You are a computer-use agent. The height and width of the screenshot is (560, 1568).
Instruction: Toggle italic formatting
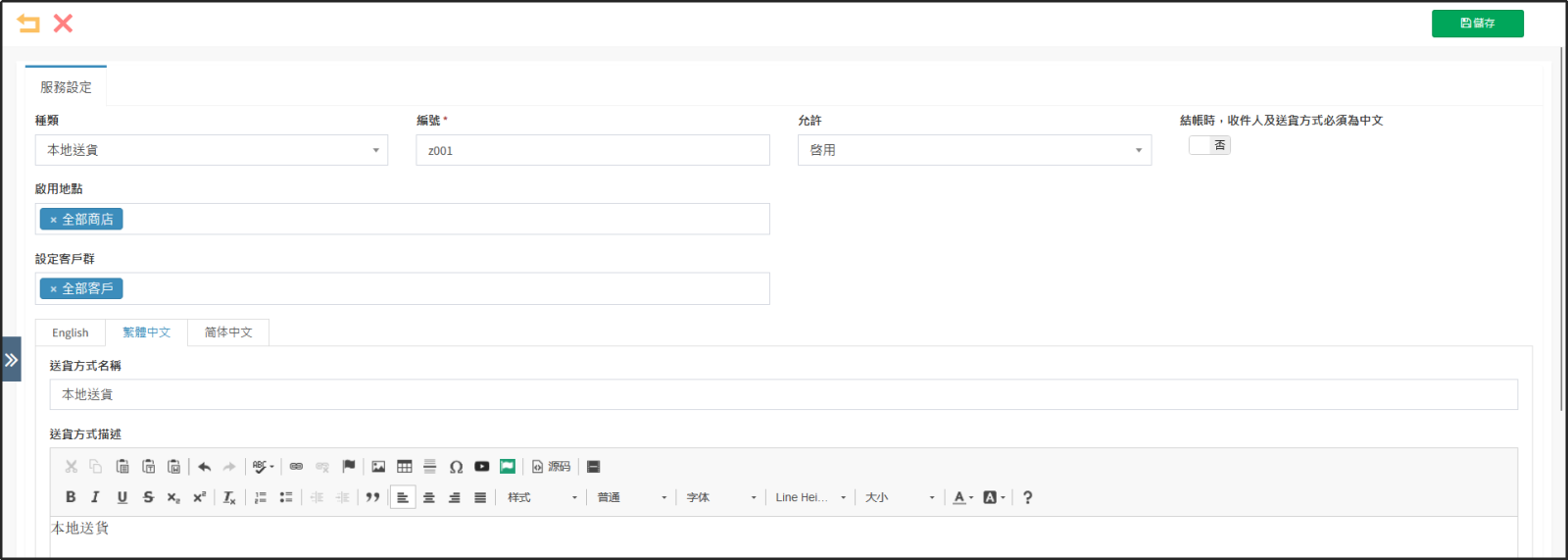click(95, 497)
